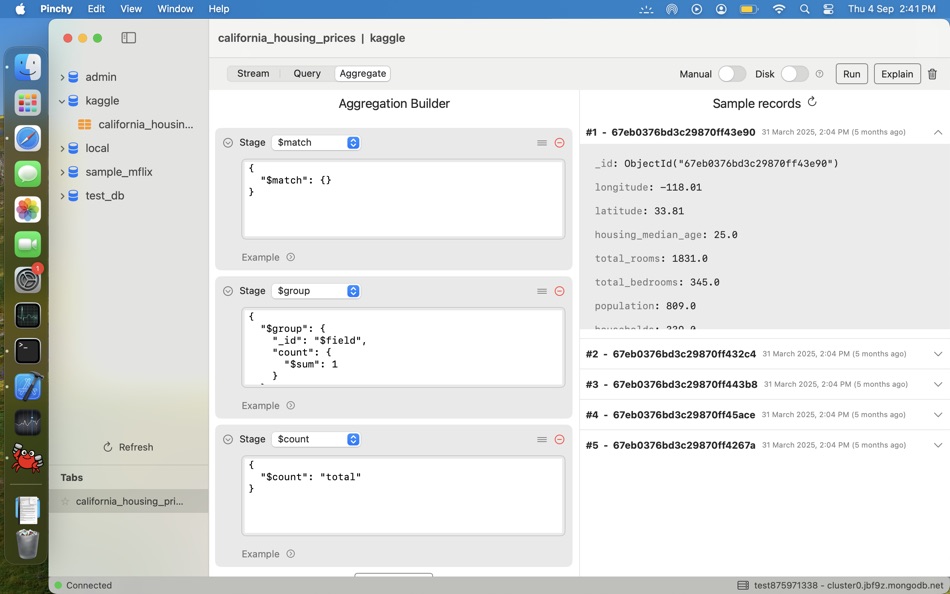Switch to the Query tab
The width and height of the screenshot is (950, 594).
coord(307,74)
